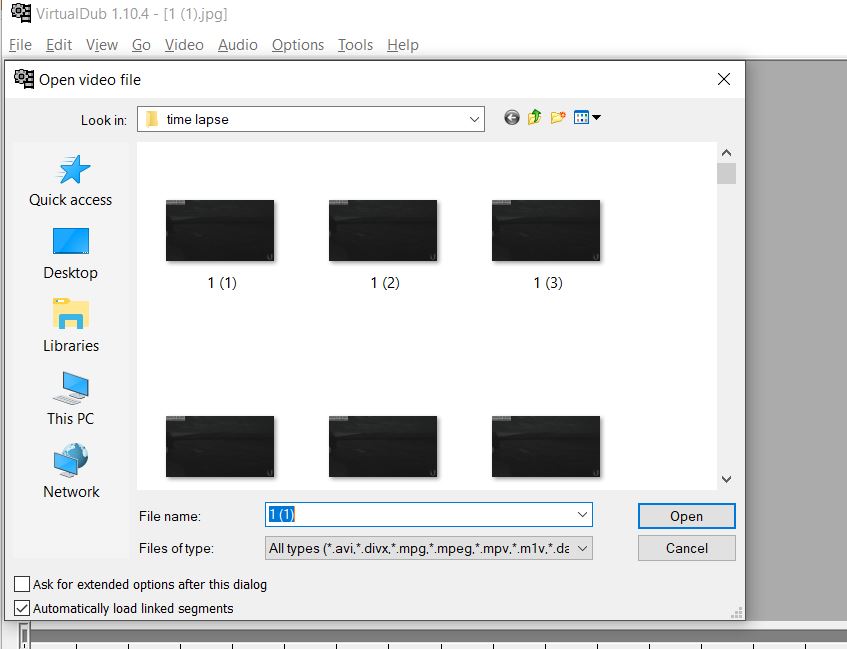The image size is (847, 649).
Task: Select the 1 (1) image thumbnail
Action: point(220,231)
